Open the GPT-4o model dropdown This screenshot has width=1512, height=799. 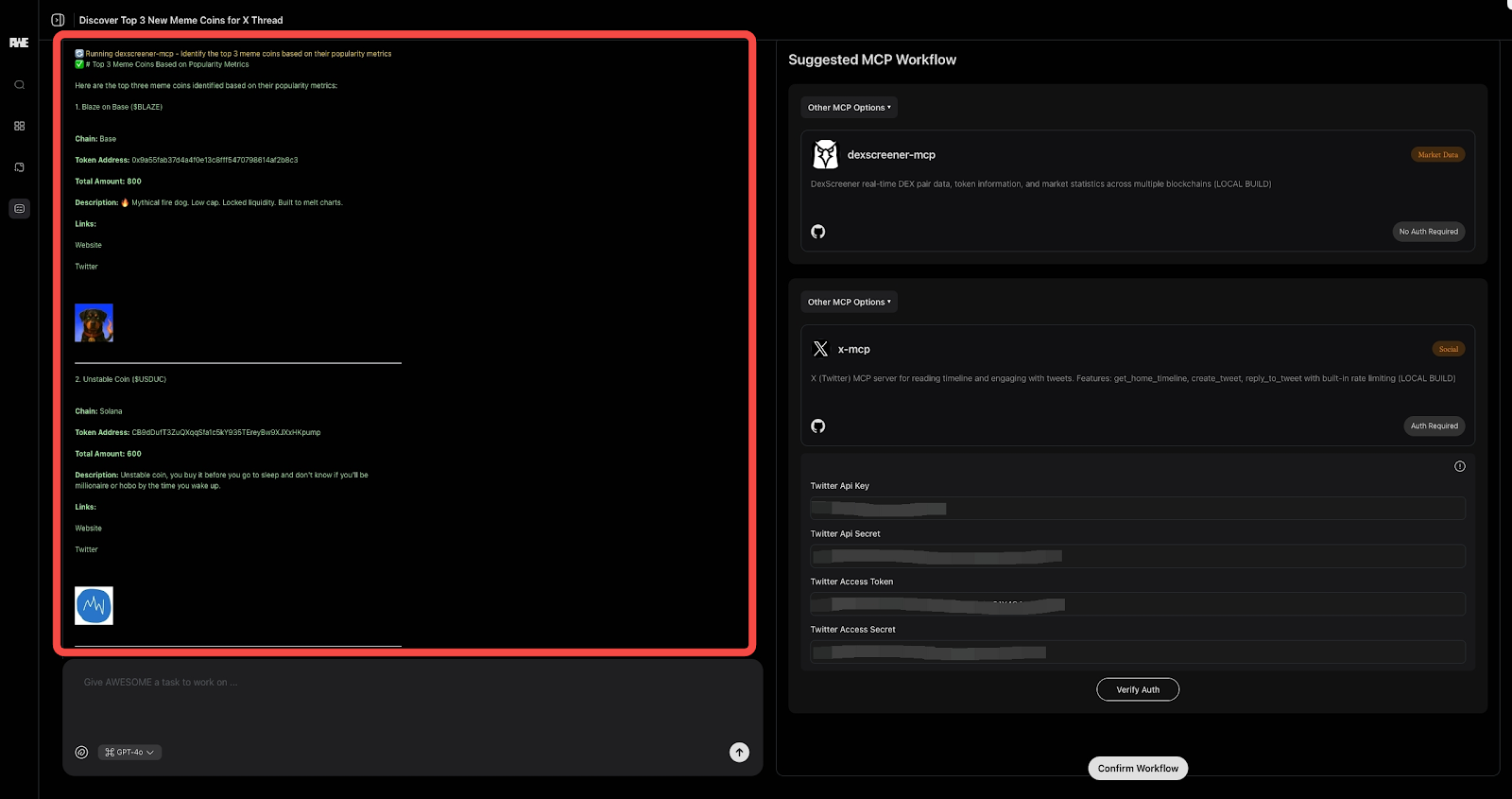pyautogui.click(x=129, y=753)
